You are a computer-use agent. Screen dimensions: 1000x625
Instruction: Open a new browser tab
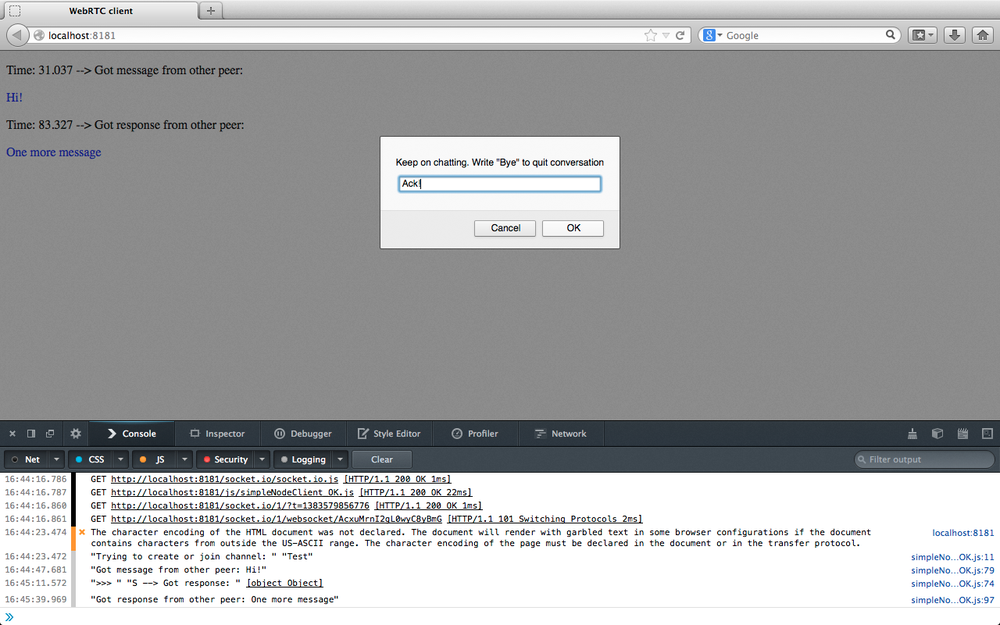(x=210, y=10)
